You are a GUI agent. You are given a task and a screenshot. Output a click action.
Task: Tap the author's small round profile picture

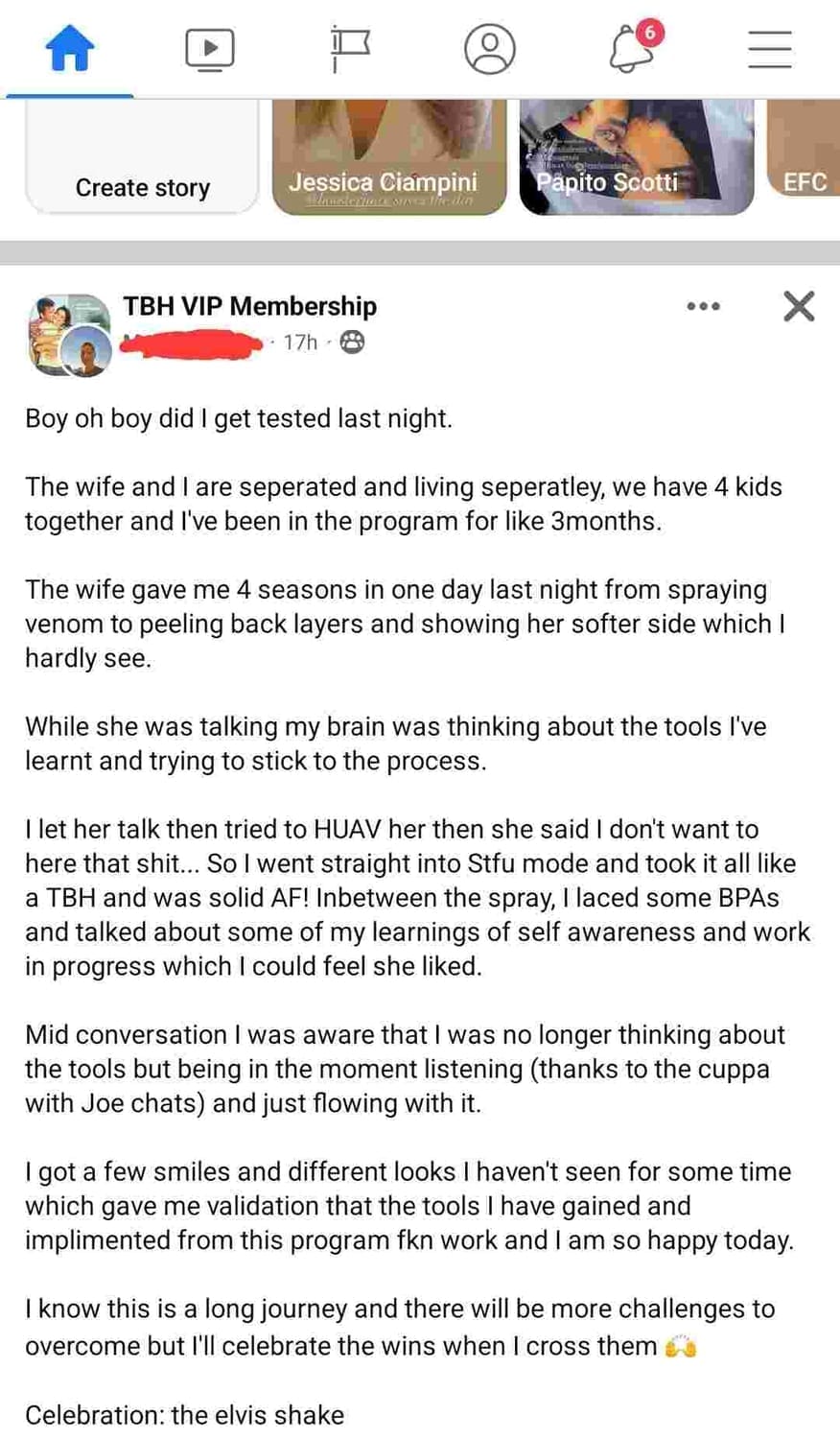[87, 352]
